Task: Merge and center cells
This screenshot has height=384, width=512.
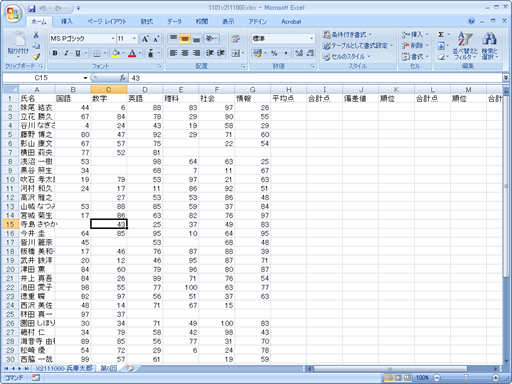Action: click(x=235, y=53)
